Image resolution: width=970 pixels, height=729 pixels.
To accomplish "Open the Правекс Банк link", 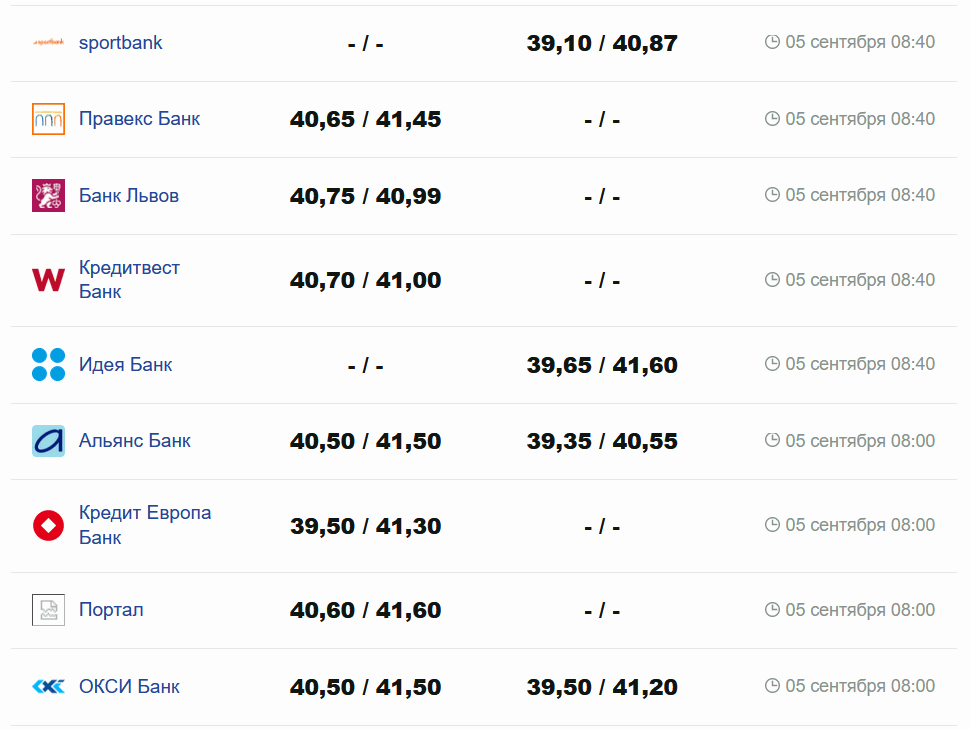I will (x=139, y=119).
